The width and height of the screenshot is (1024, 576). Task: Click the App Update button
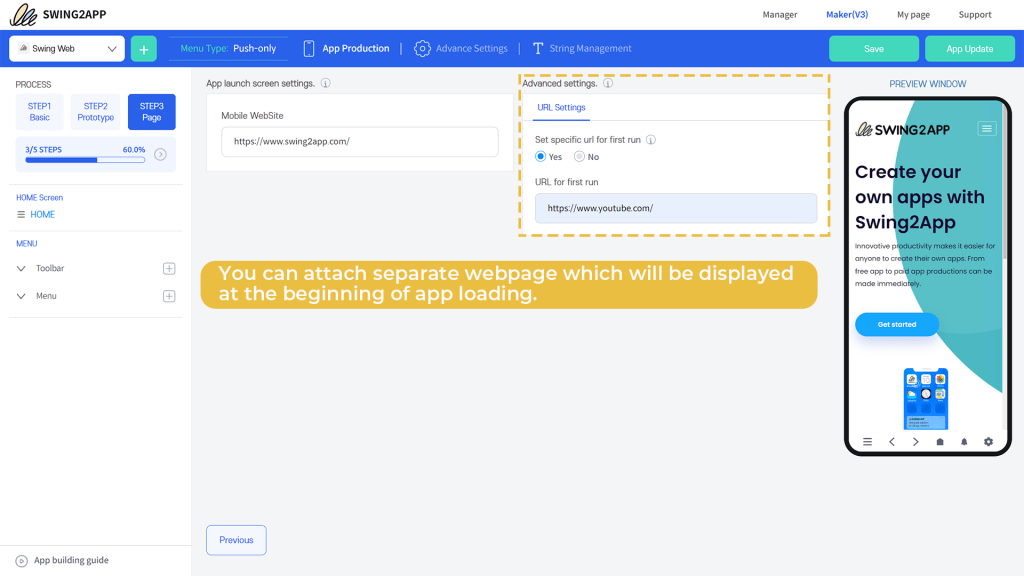click(x=970, y=49)
